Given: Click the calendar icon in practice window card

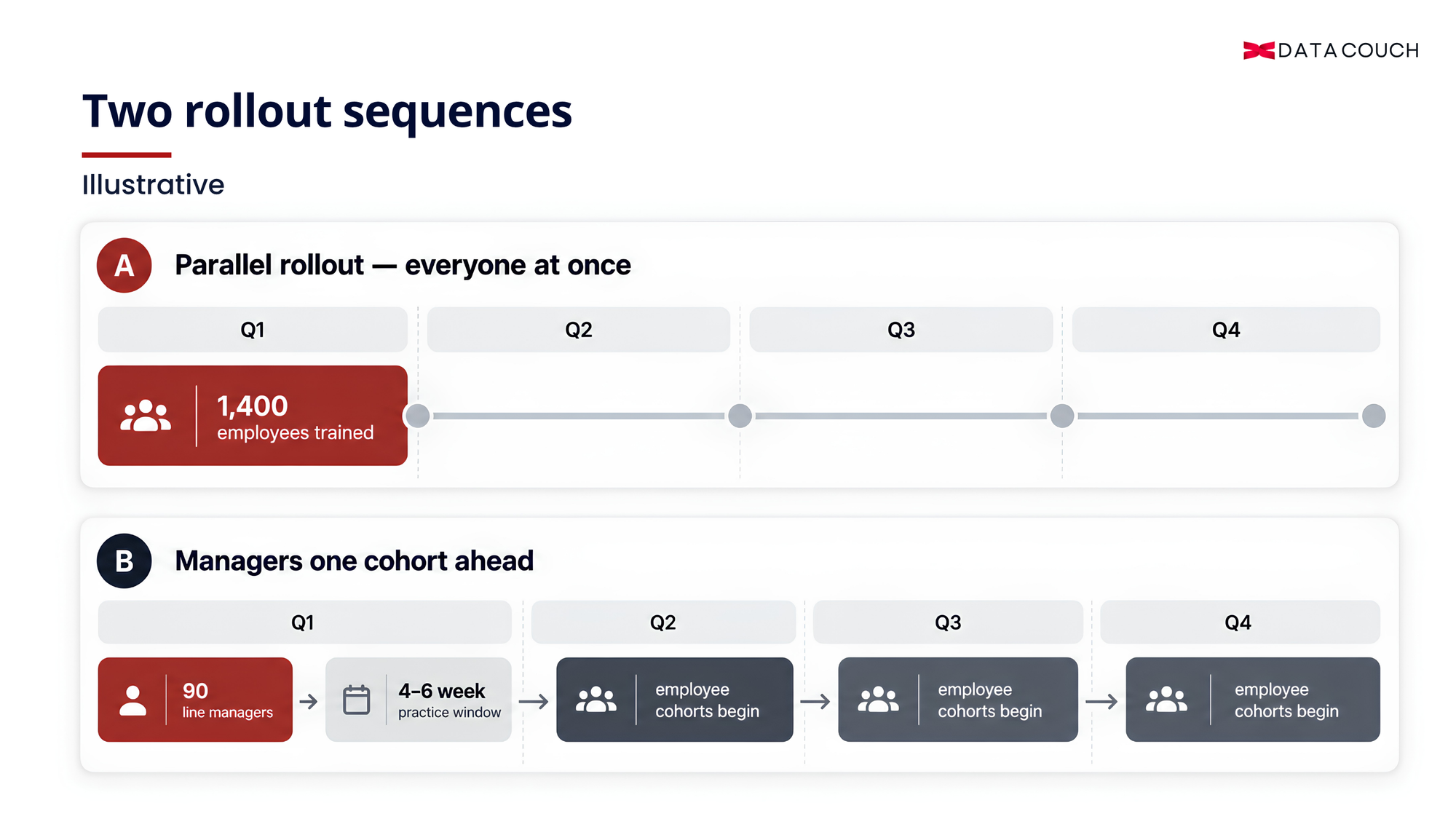Looking at the screenshot, I should (x=357, y=700).
